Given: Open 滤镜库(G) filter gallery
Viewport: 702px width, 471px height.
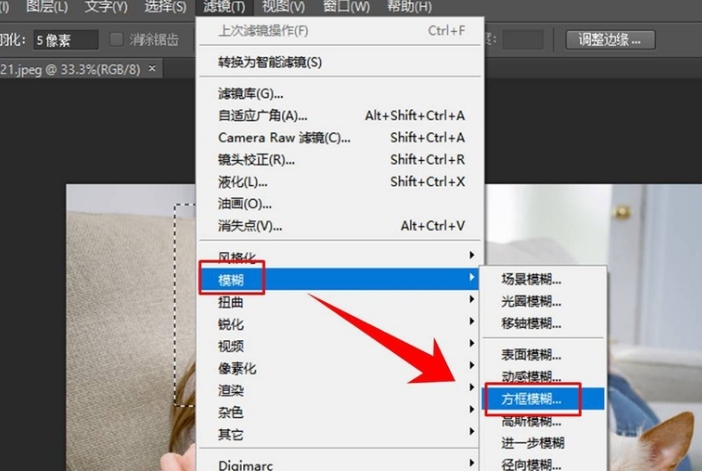Looking at the screenshot, I should [340, 94].
